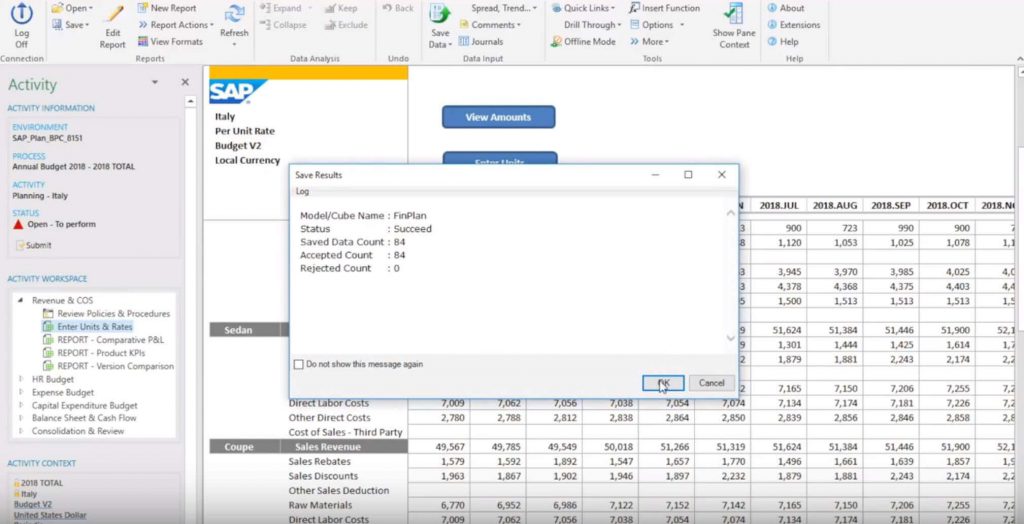The image size is (1024, 524).
Task: Click the Submit activity button
Action: point(34,246)
